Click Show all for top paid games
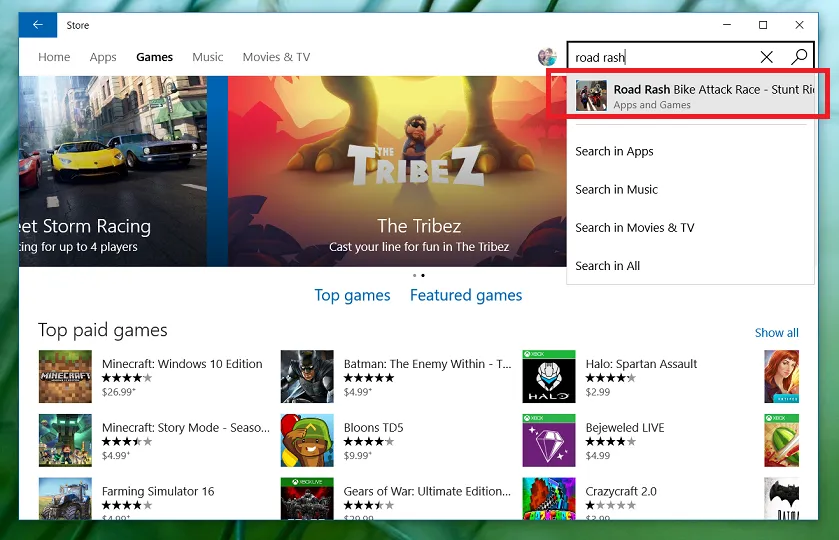 (776, 333)
